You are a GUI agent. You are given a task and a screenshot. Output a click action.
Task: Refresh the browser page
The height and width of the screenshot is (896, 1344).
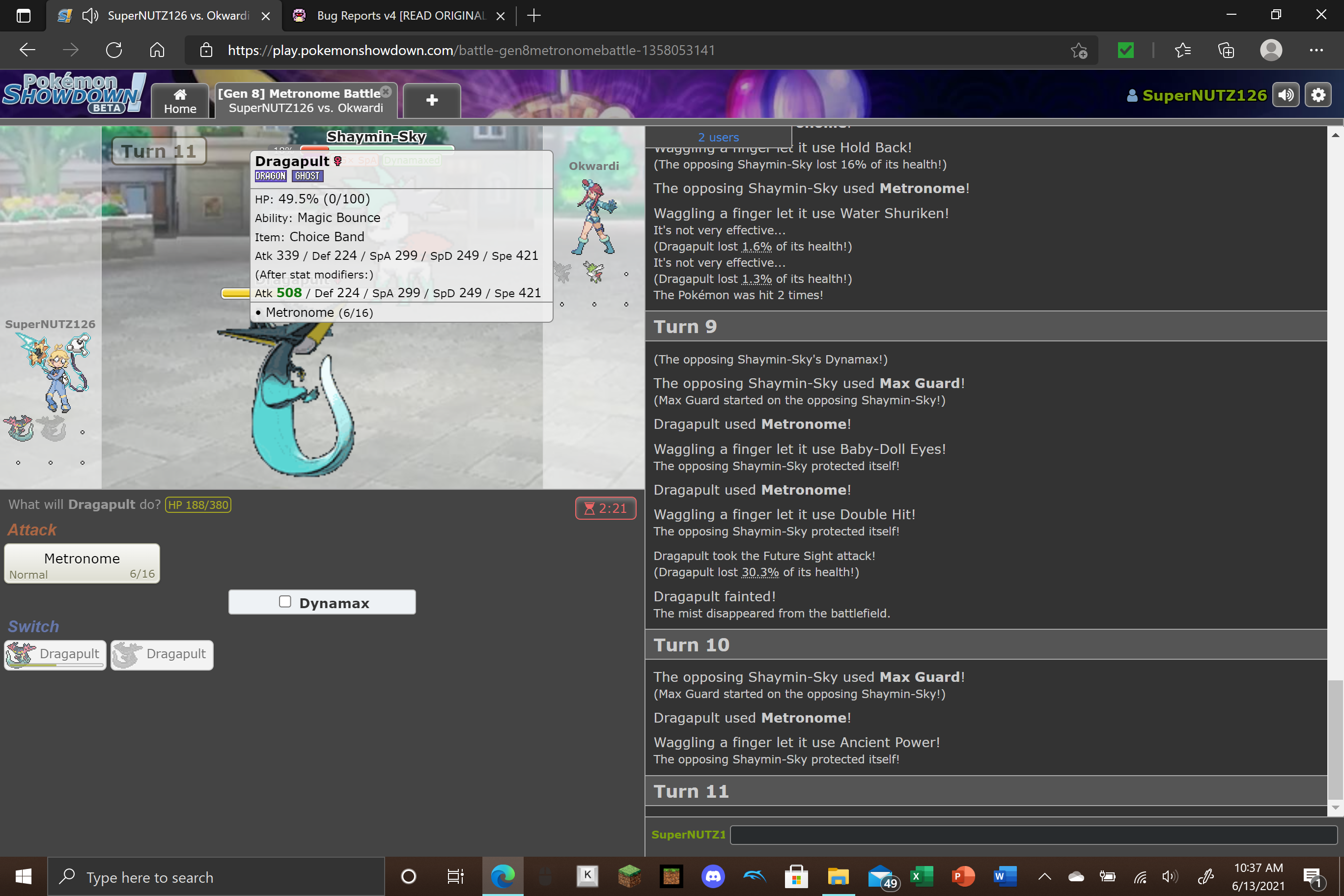click(113, 50)
